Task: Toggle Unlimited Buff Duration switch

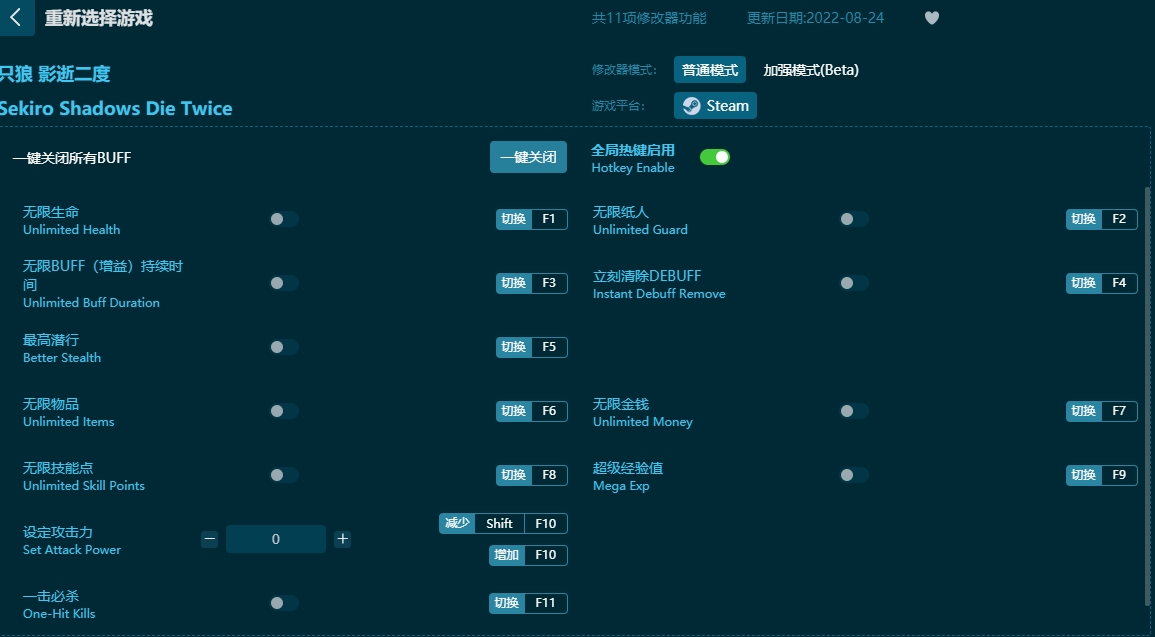Action: (x=284, y=283)
